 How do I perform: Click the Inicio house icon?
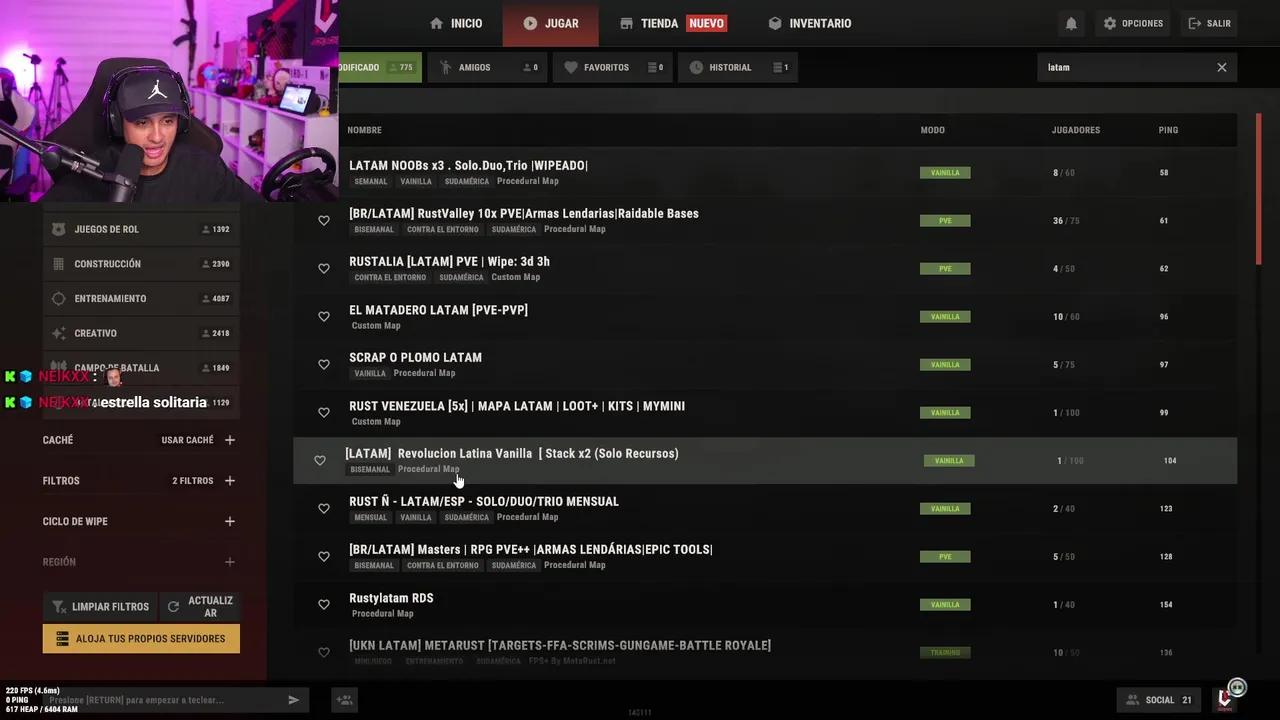pyautogui.click(x=436, y=23)
